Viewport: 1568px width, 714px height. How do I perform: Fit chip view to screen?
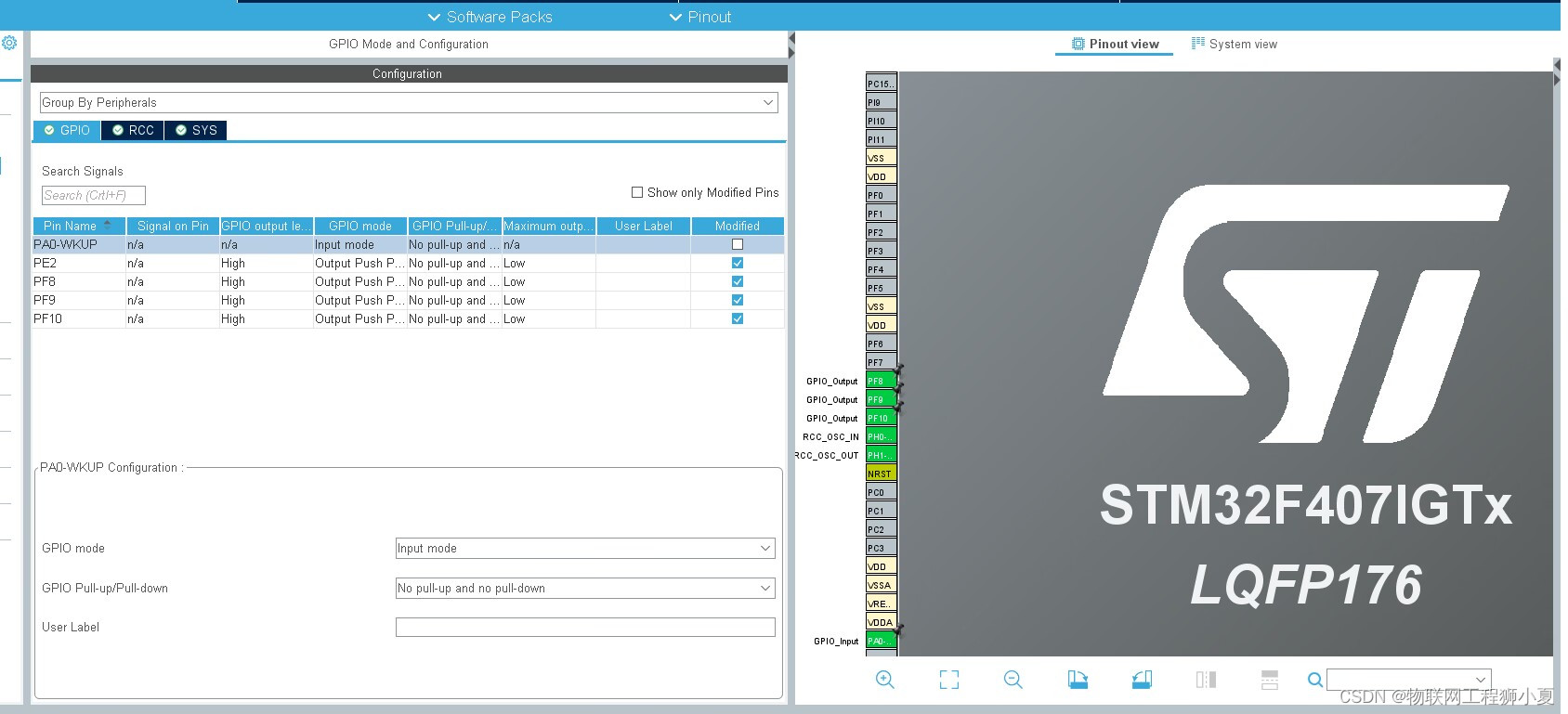(x=949, y=680)
